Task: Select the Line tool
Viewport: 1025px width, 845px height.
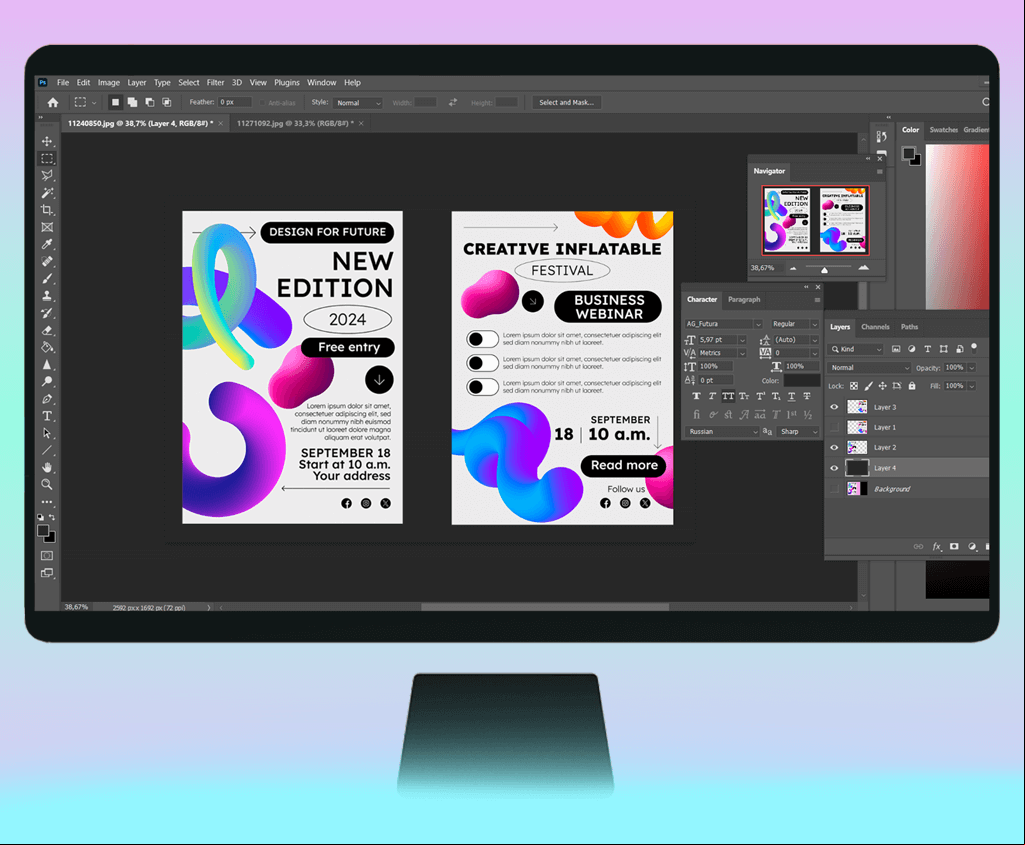Action: point(47,450)
